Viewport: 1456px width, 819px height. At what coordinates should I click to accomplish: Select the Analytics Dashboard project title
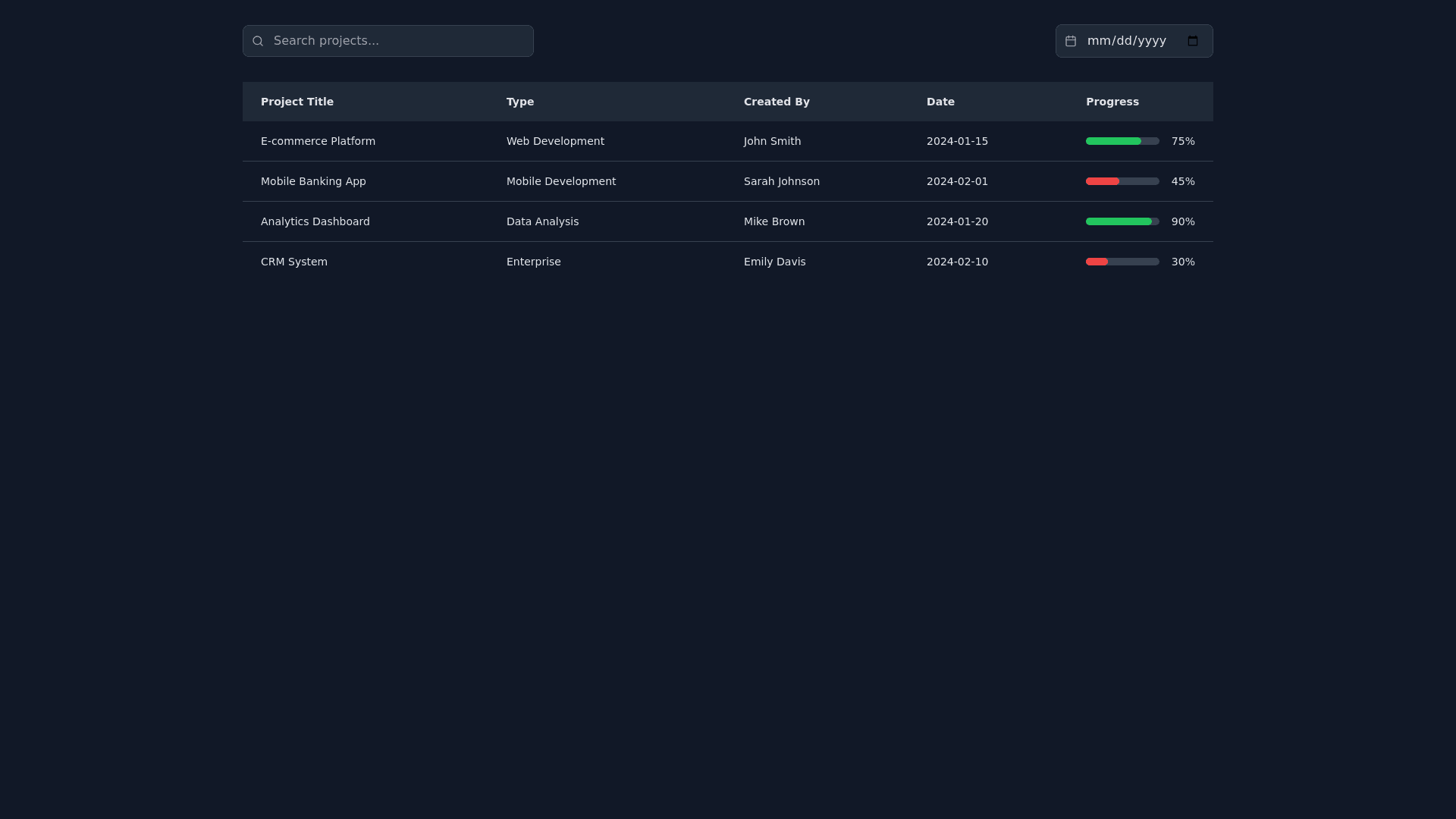pos(315,221)
